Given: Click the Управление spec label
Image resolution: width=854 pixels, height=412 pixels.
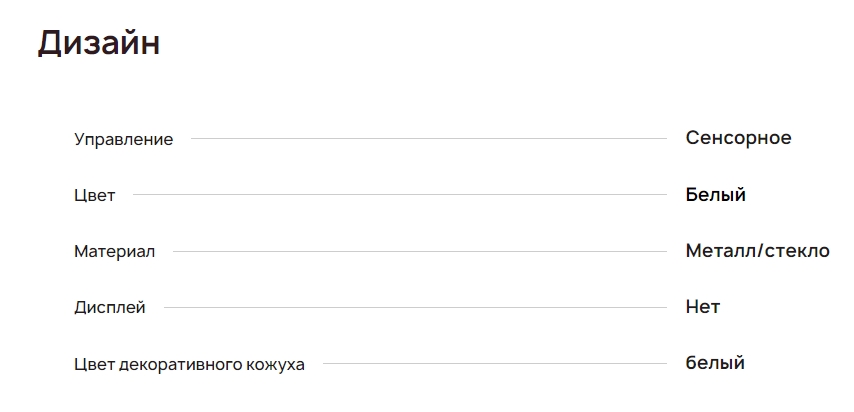Looking at the screenshot, I should 123,139.
